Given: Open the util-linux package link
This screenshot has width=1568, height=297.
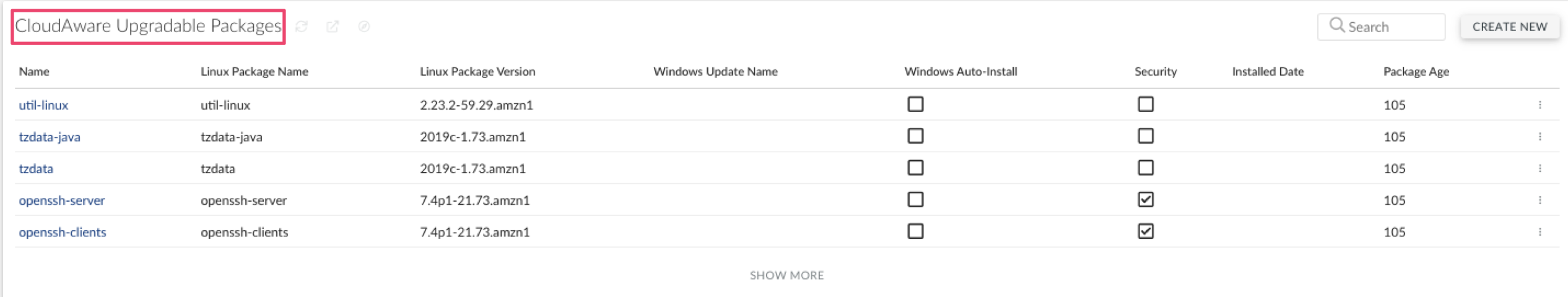Looking at the screenshot, I should 43,105.
